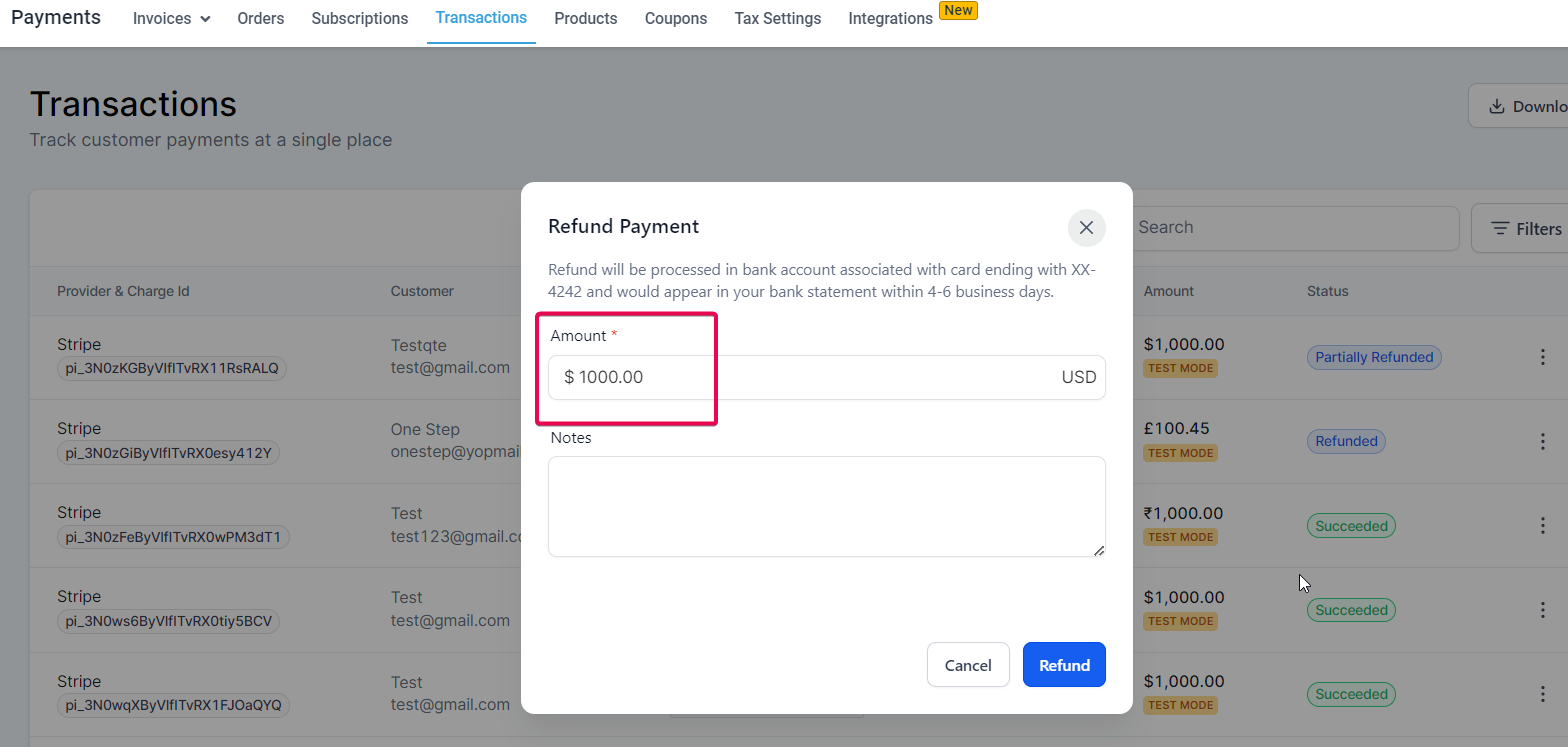Screen dimensions: 1568x747
Task: Close the Refund Payment dialog with X
Action: 1086,228
